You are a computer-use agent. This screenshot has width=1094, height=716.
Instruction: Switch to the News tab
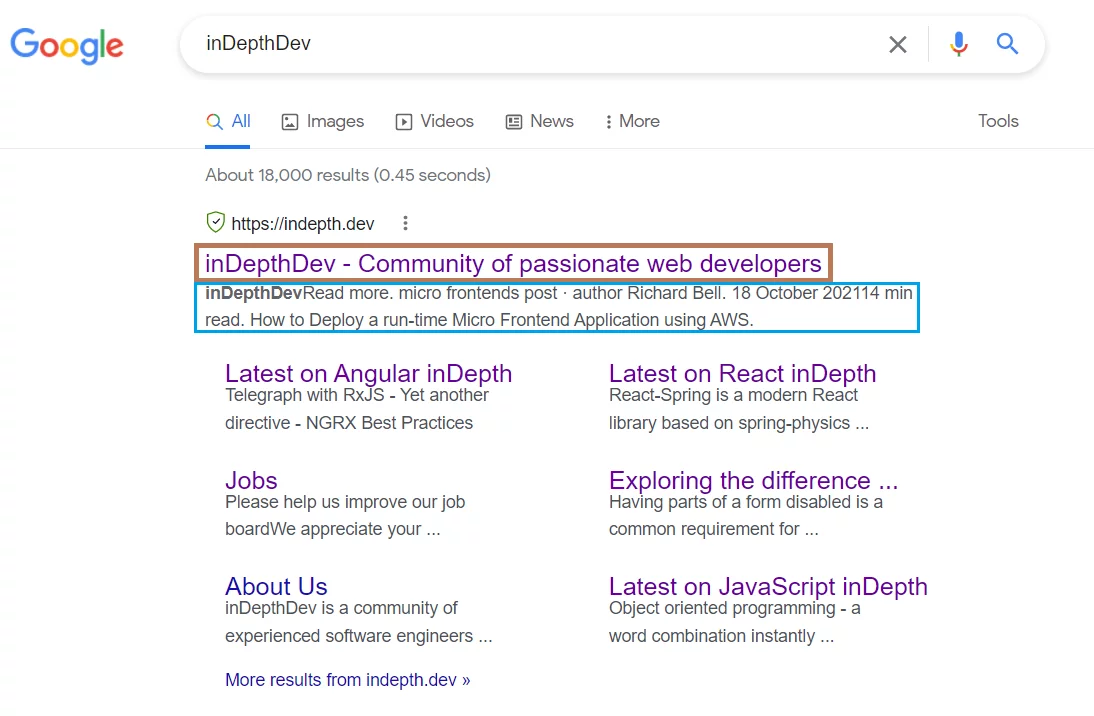click(x=539, y=121)
